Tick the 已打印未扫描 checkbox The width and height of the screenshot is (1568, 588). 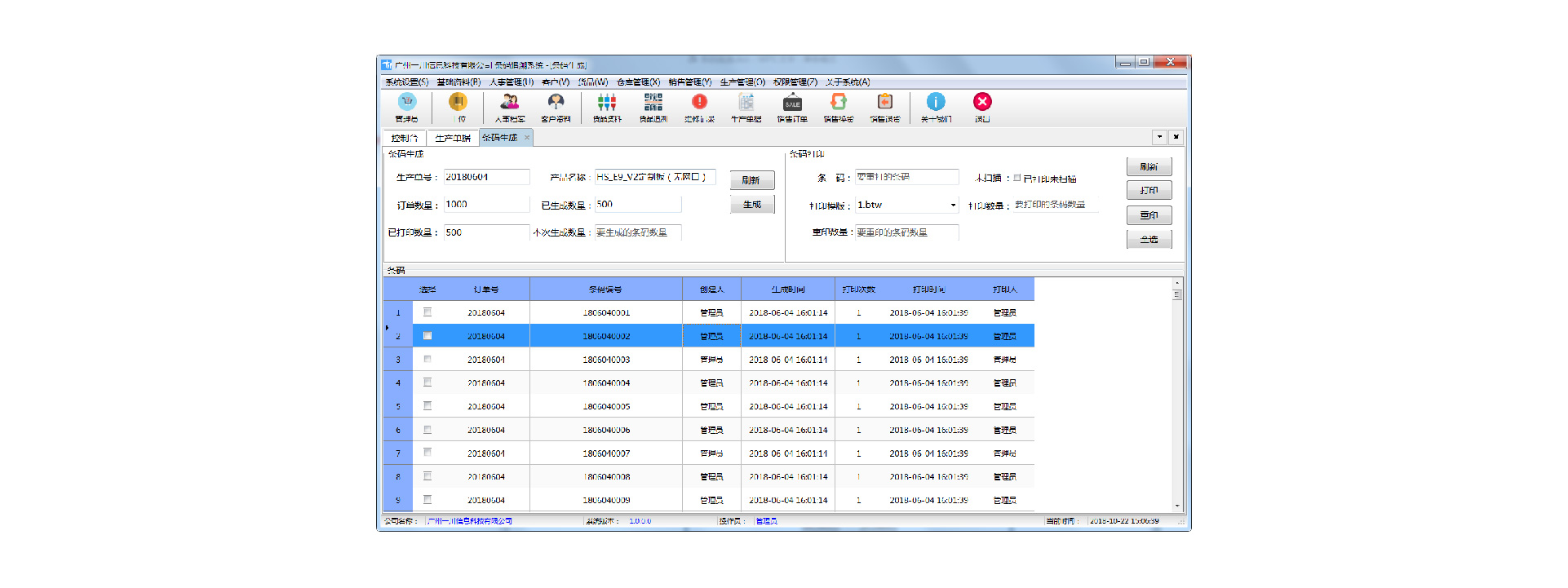pos(1017,178)
